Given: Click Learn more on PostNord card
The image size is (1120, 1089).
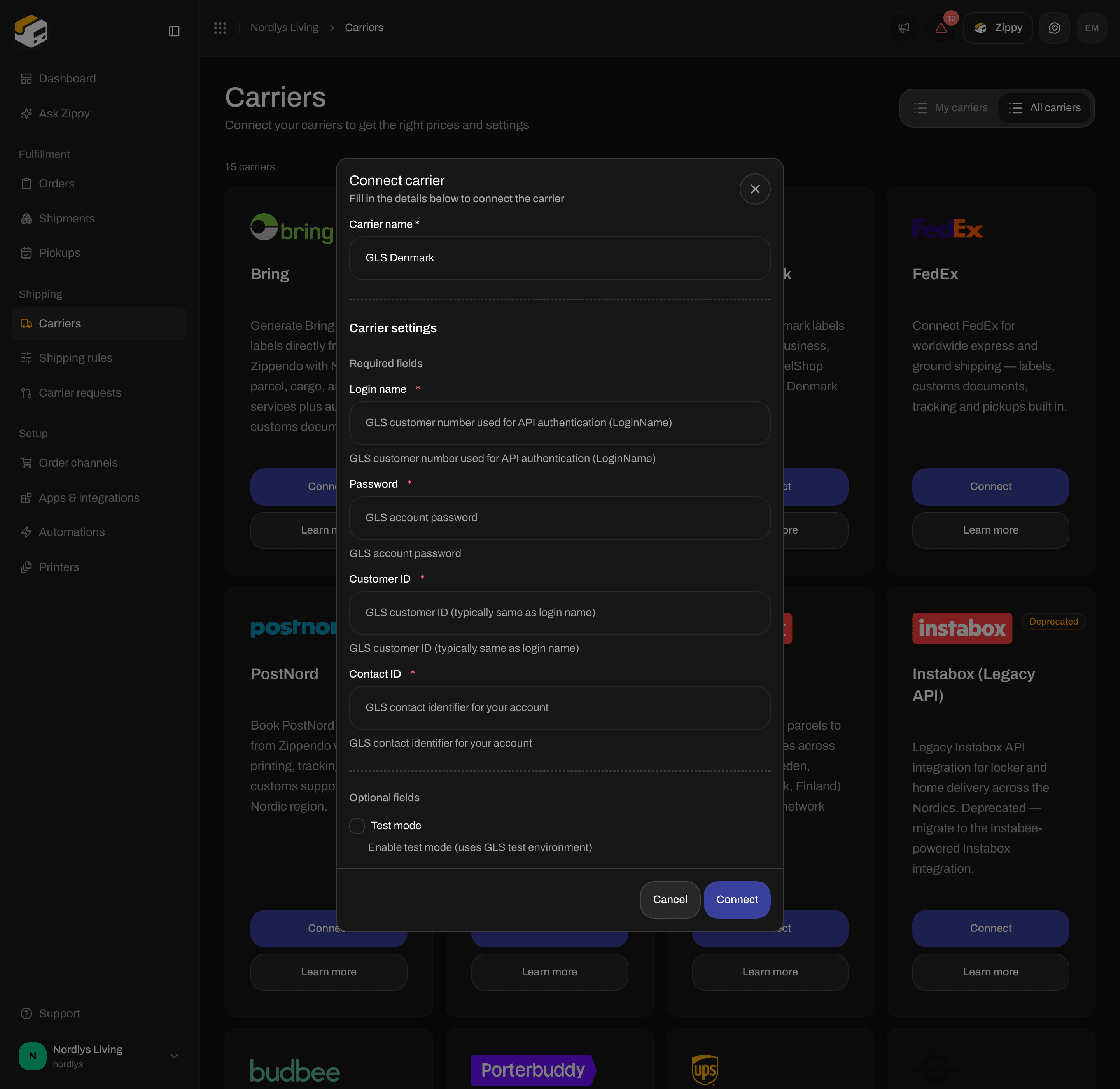Looking at the screenshot, I should click(328, 972).
